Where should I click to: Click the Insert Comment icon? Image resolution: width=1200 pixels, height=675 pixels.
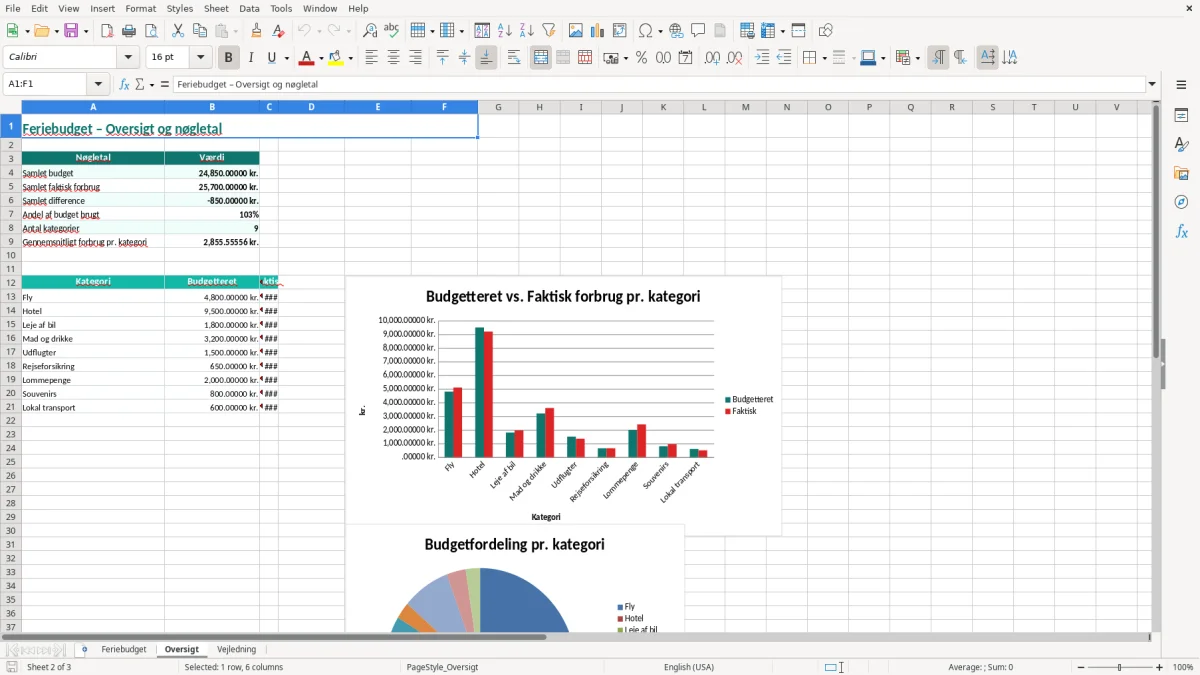click(x=699, y=31)
